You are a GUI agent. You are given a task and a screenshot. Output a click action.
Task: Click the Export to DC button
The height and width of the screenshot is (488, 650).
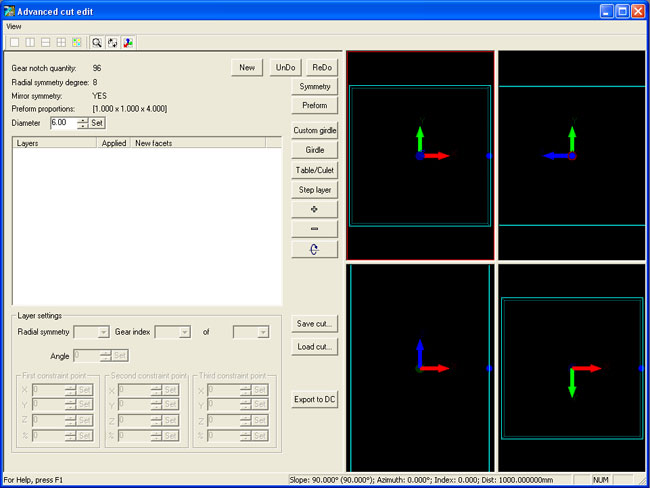click(x=314, y=400)
